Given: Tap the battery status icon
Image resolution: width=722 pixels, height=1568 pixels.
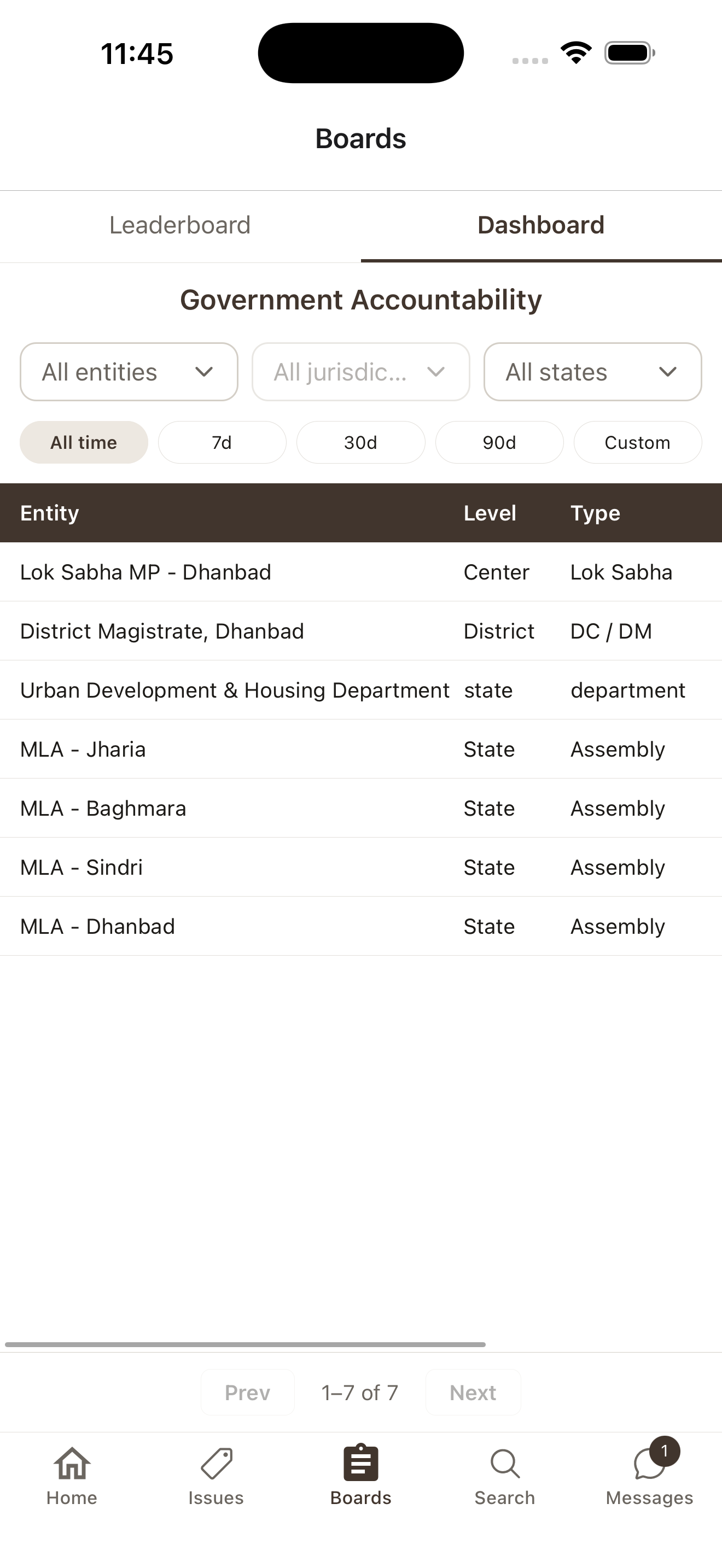Looking at the screenshot, I should (x=630, y=53).
